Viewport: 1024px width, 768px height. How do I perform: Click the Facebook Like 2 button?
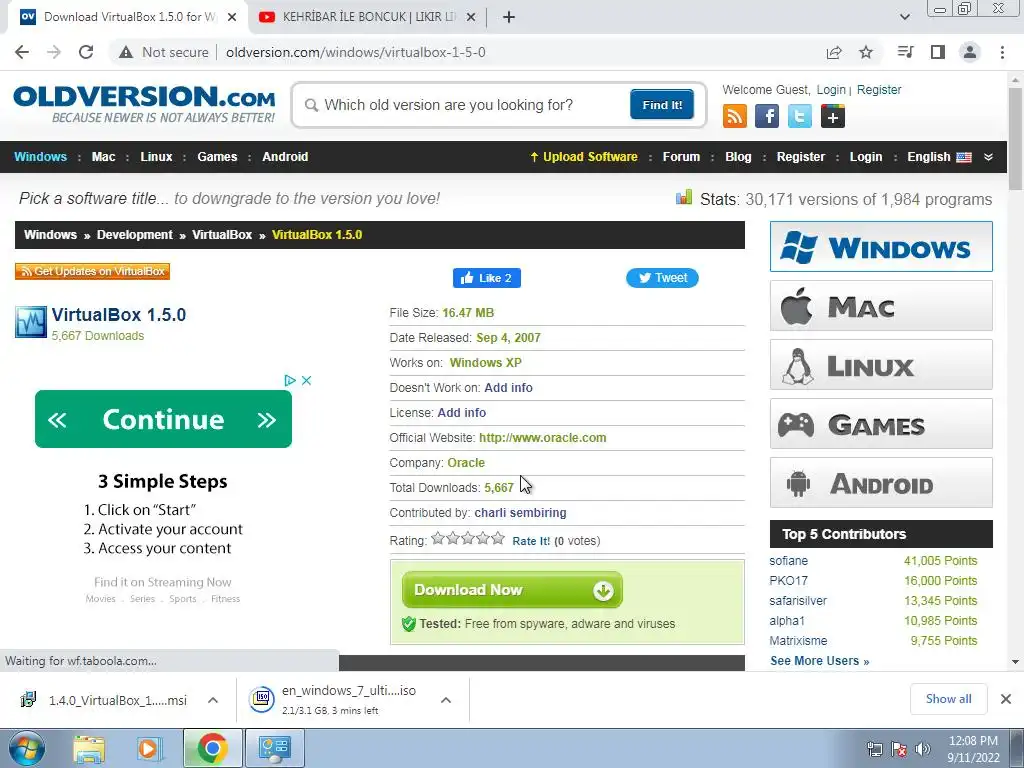pos(487,278)
